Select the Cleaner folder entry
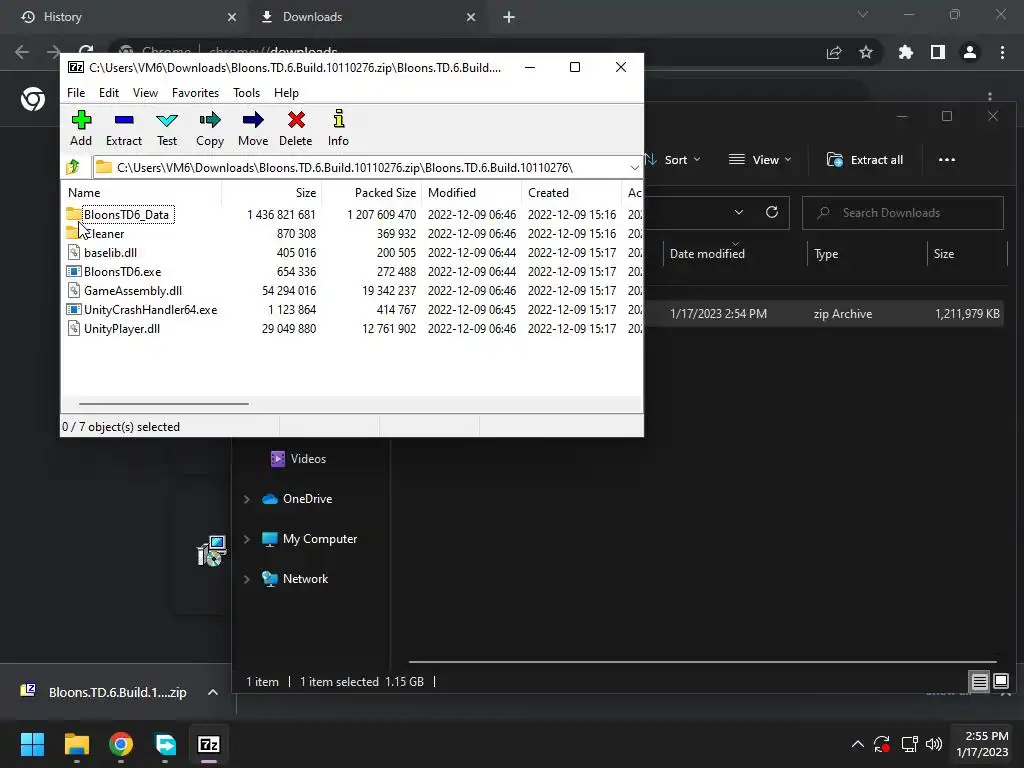1024x768 pixels. (x=103, y=233)
